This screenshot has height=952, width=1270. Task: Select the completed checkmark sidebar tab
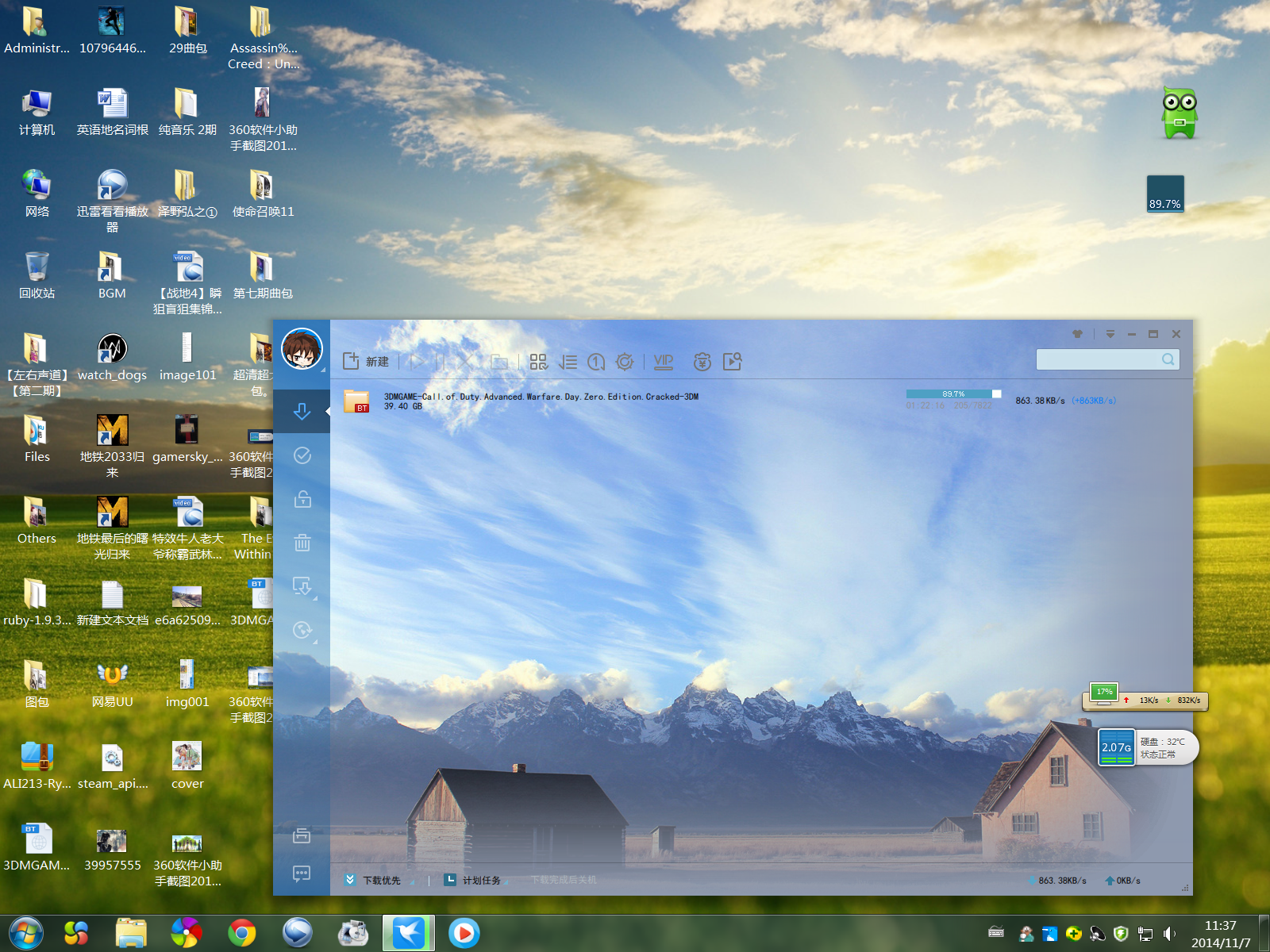[302, 455]
